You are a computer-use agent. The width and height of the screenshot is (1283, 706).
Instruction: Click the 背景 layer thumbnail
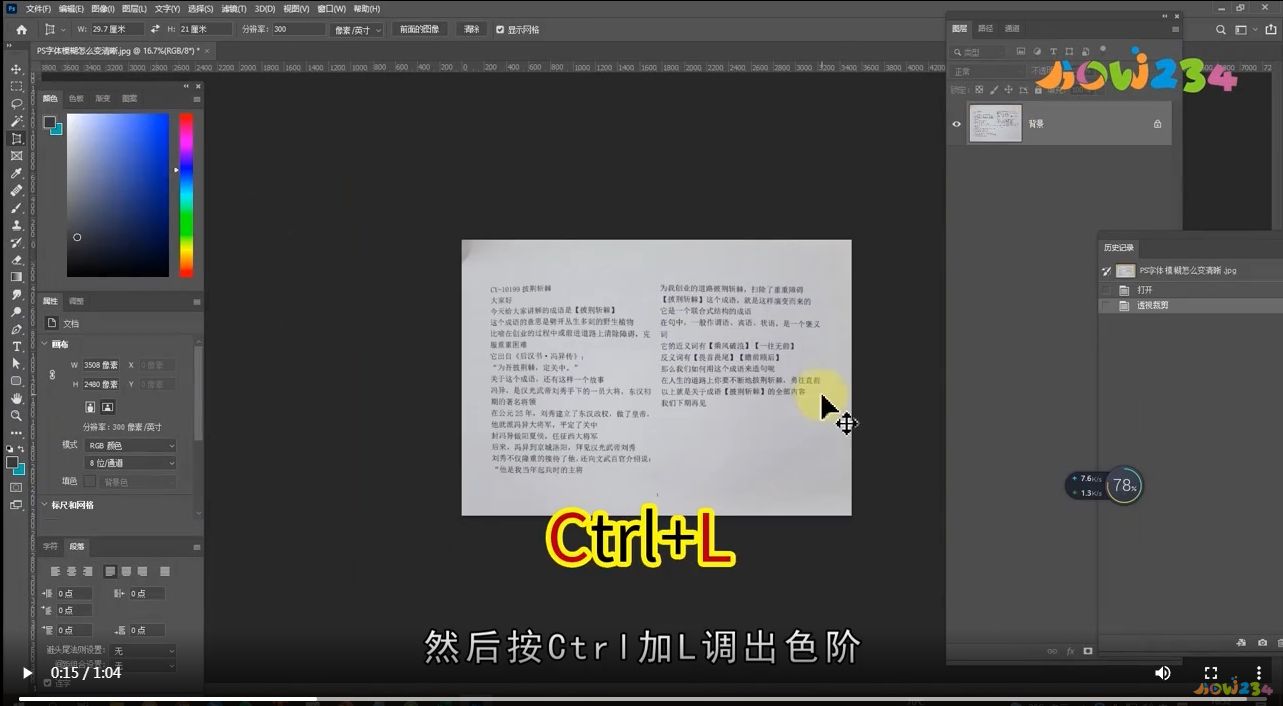(x=996, y=124)
